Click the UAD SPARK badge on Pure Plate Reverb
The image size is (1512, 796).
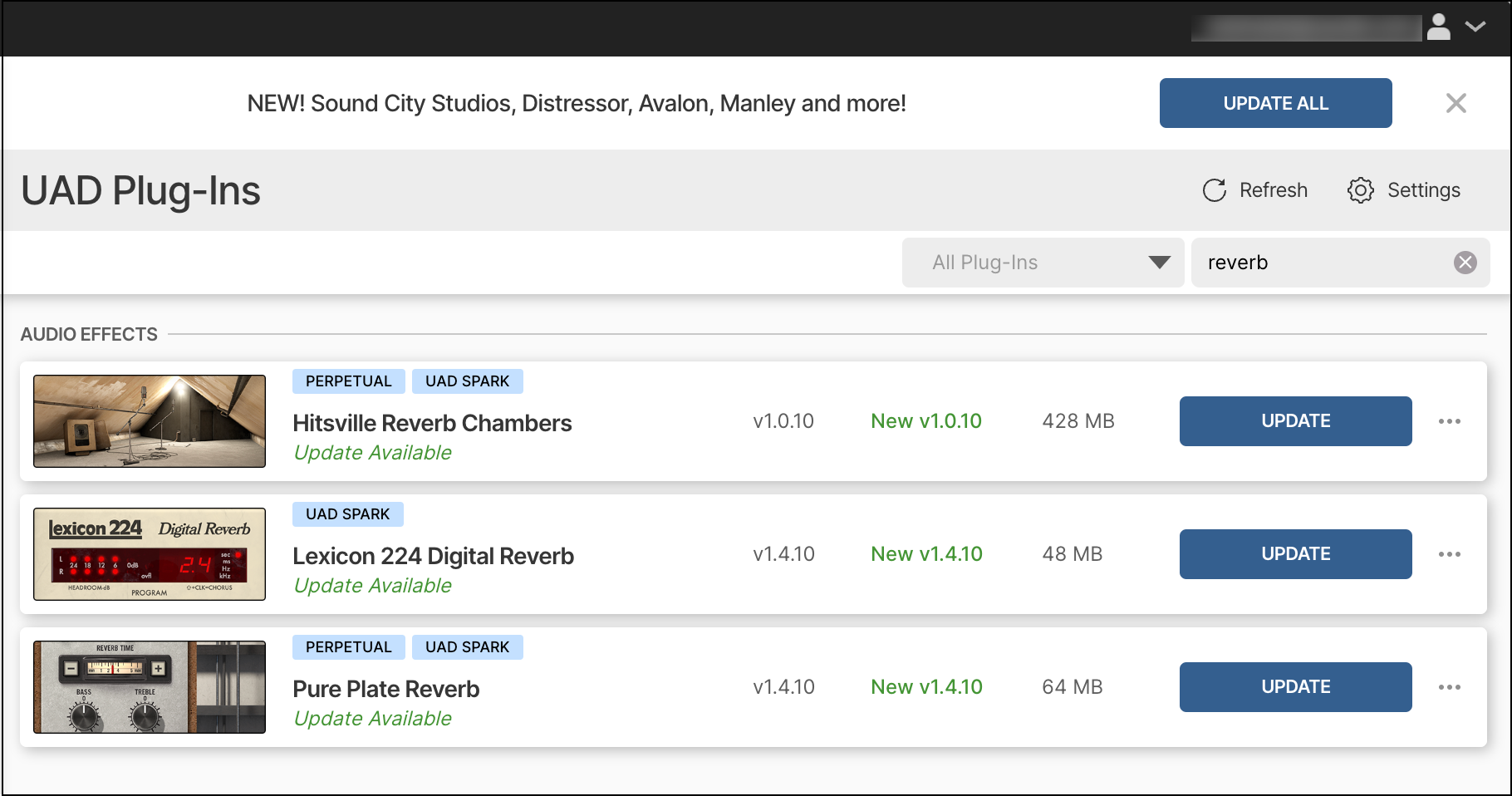[467, 646]
